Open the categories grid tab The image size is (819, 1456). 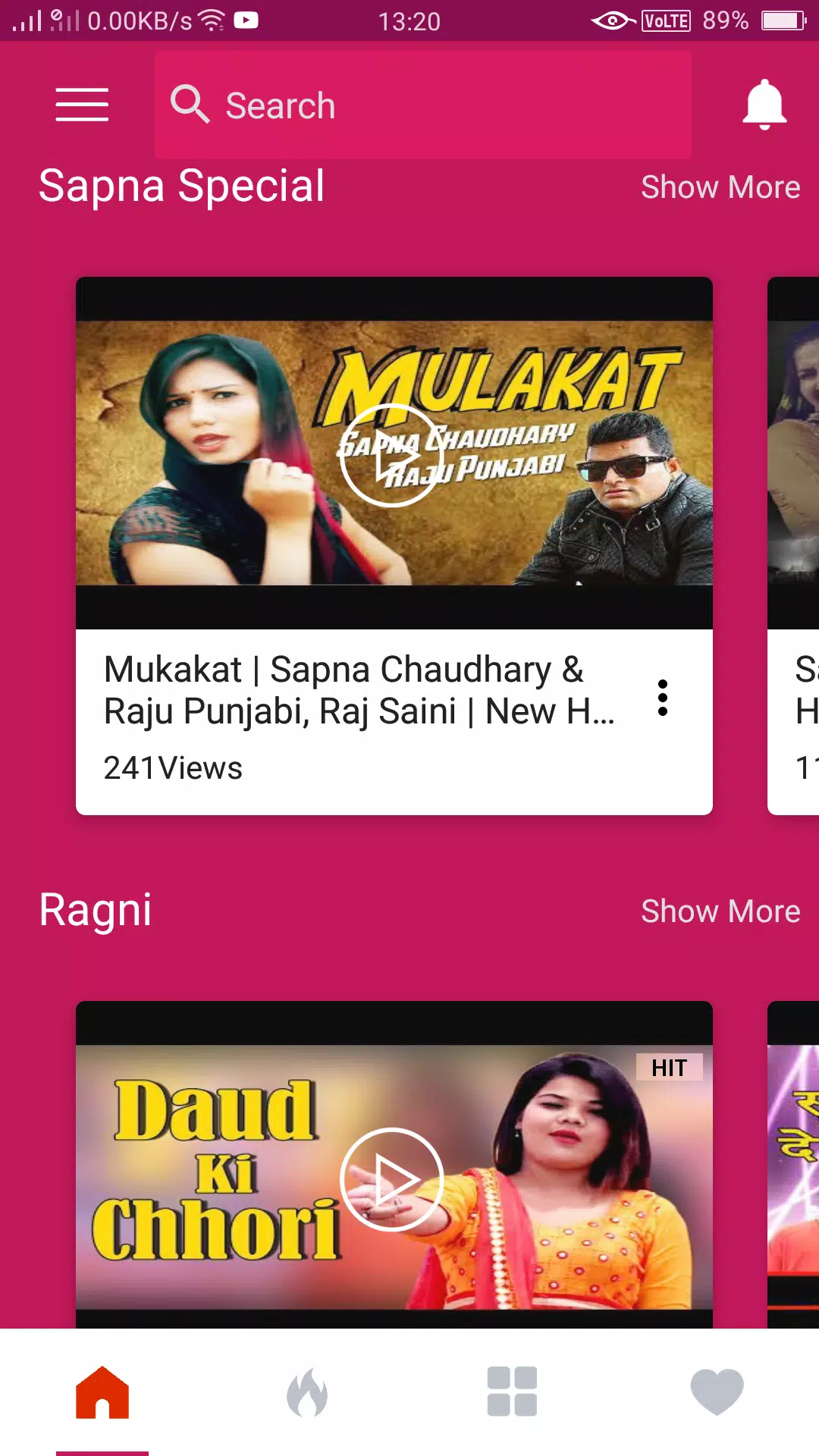coord(512,1392)
